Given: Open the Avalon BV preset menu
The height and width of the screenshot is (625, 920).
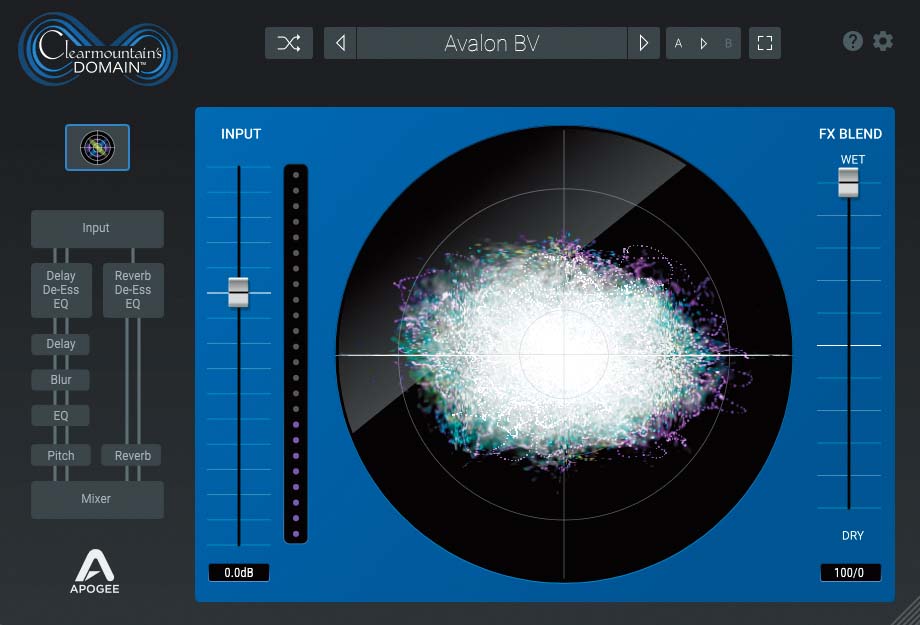Looking at the screenshot, I should [492, 43].
